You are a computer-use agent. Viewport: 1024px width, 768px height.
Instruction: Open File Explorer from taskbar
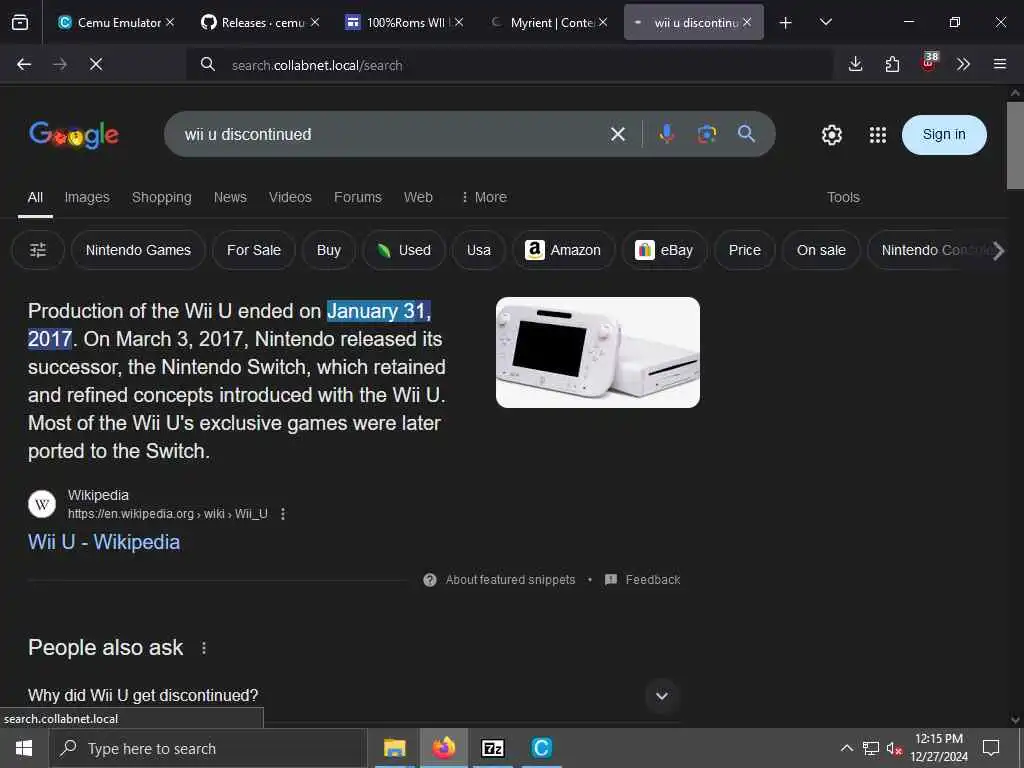pyautogui.click(x=394, y=748)
